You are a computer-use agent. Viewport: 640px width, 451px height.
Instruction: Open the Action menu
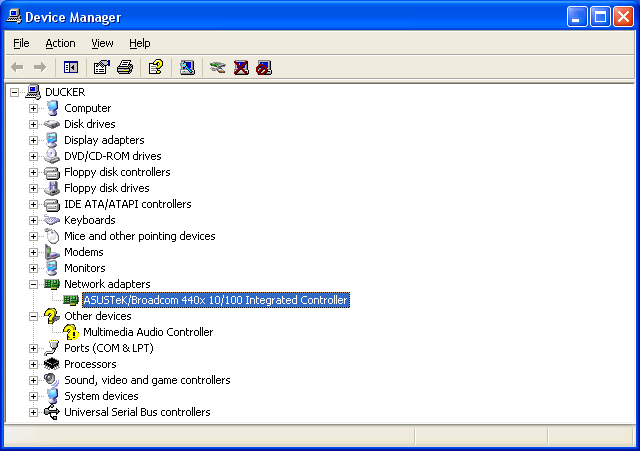60,43
